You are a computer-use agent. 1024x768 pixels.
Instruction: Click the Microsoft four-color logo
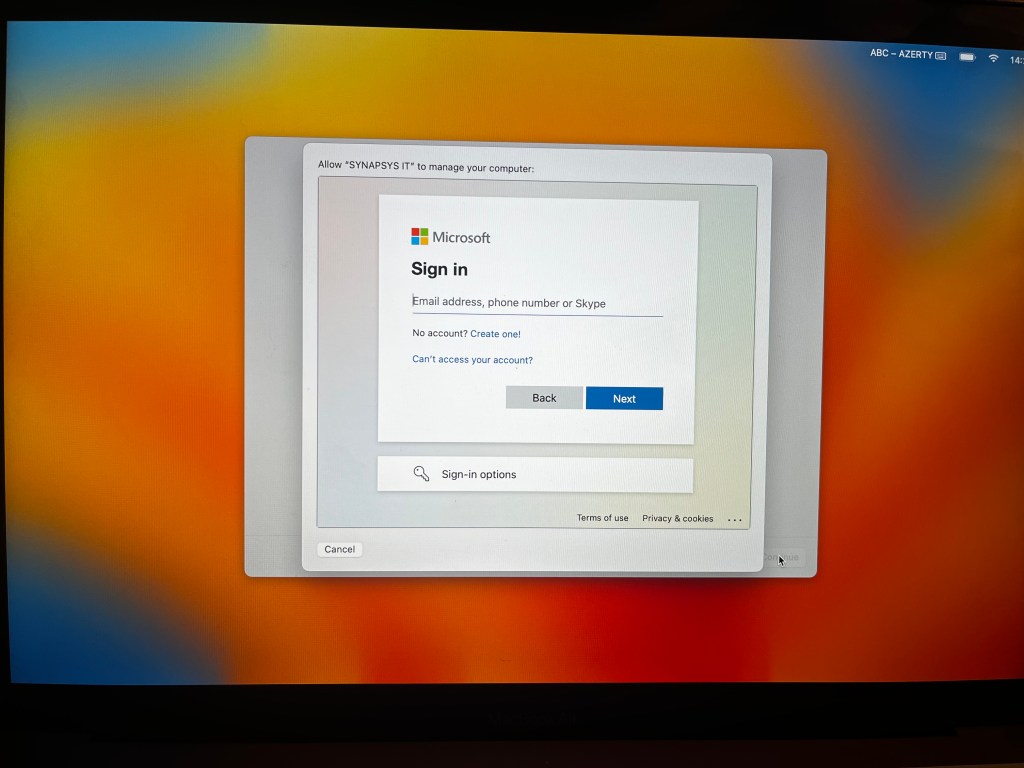(x=419, y=237)
